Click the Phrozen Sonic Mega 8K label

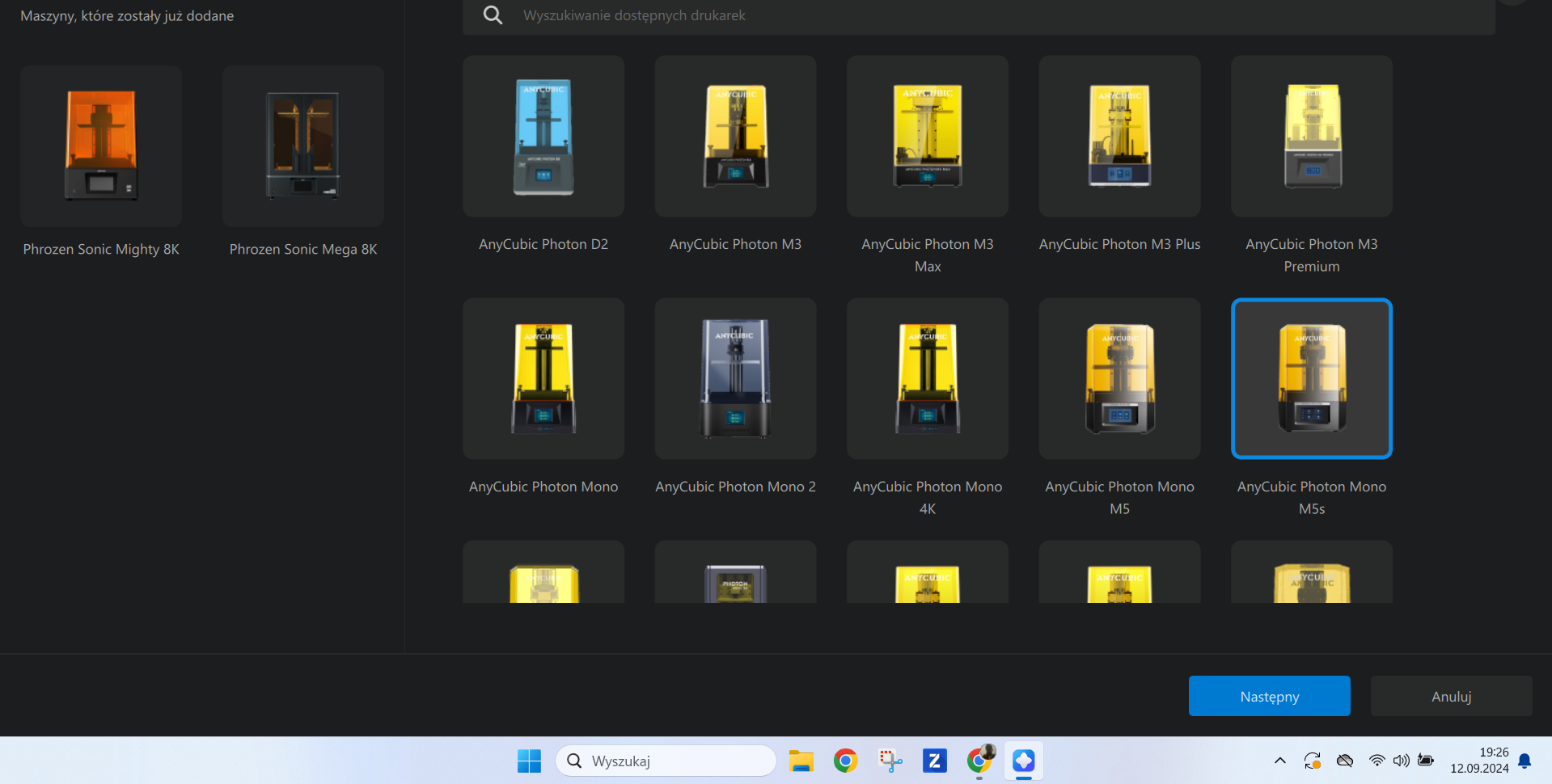coord(303,249)
